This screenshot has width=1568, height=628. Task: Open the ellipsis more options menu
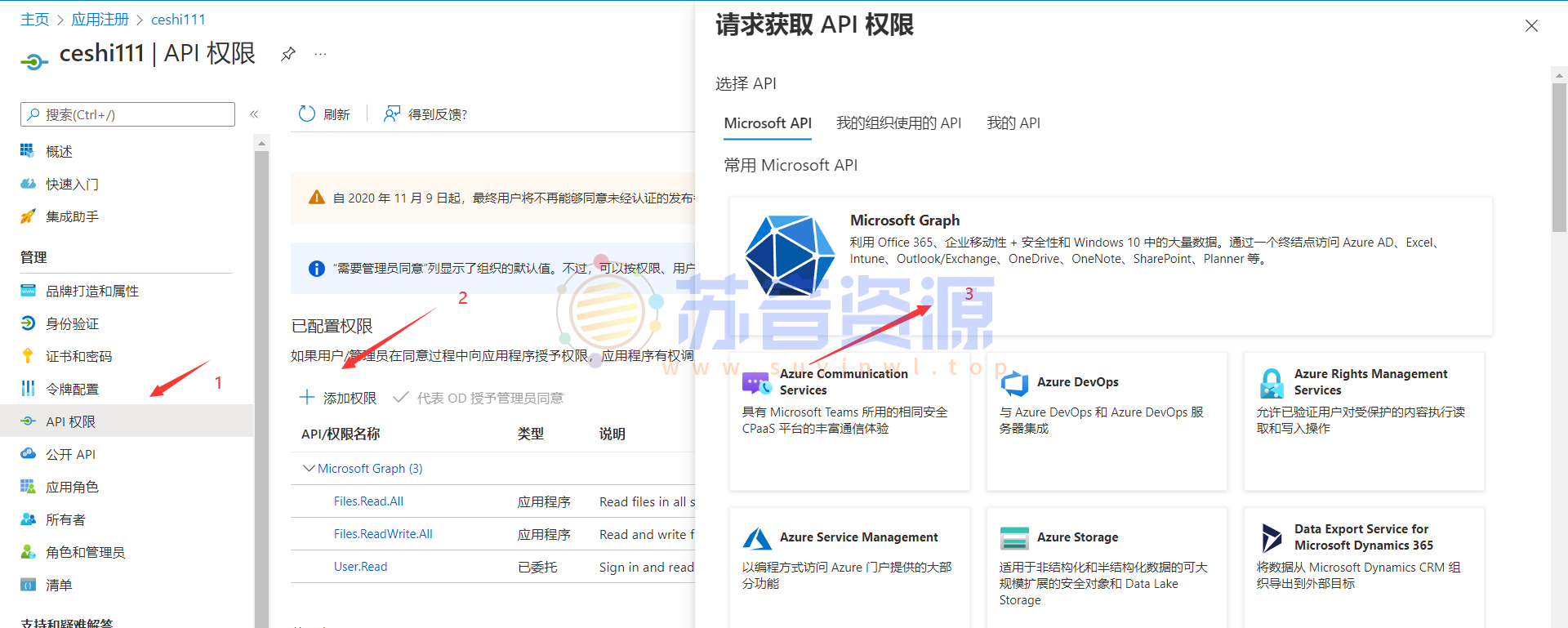(x=320, y=54)
